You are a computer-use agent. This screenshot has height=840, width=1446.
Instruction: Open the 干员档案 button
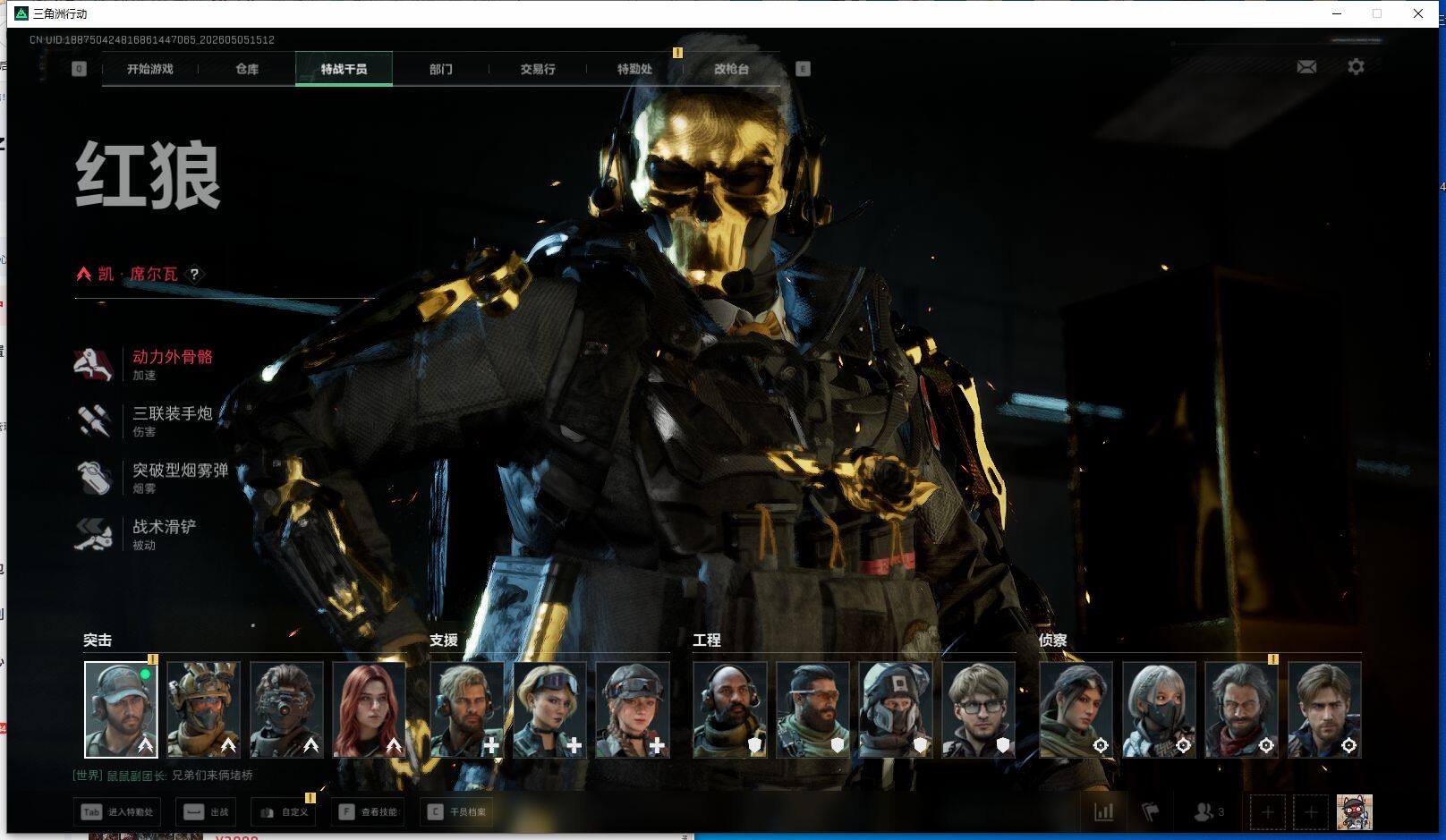[x=456, y=812]
